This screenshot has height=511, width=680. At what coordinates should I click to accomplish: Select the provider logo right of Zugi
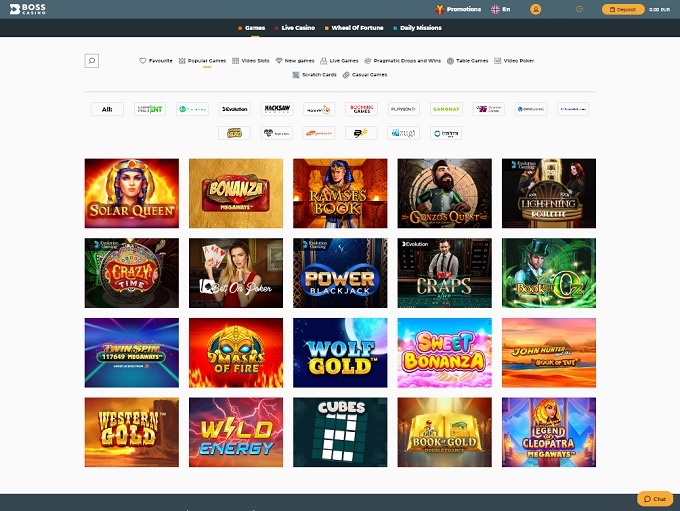[446, 133]
